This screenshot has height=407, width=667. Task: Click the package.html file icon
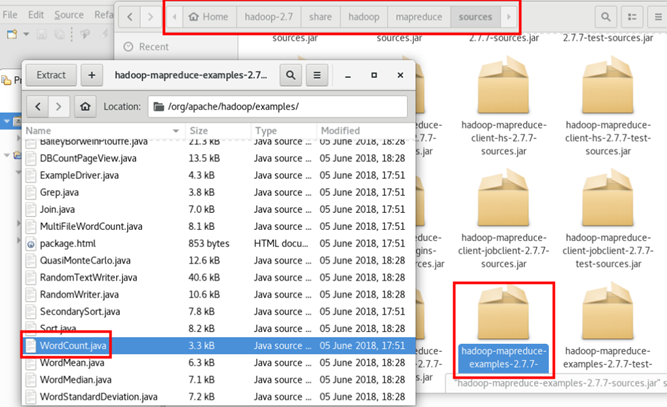pyautogui.click(x=31, y=244)
